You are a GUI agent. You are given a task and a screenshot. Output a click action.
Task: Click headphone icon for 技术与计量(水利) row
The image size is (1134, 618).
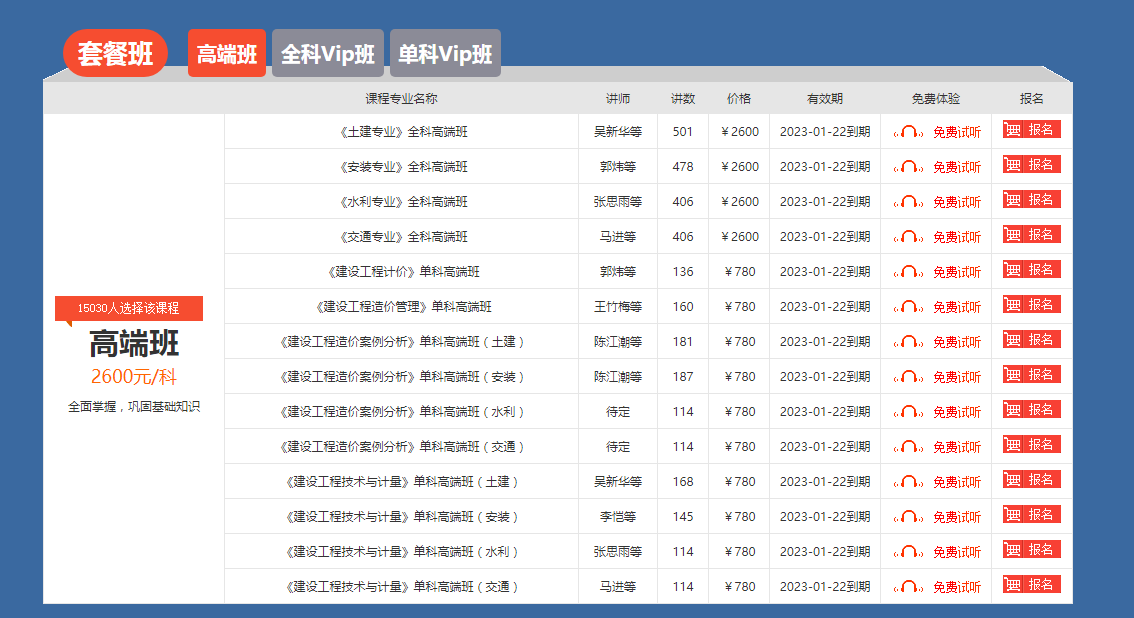tap(908, 552)
